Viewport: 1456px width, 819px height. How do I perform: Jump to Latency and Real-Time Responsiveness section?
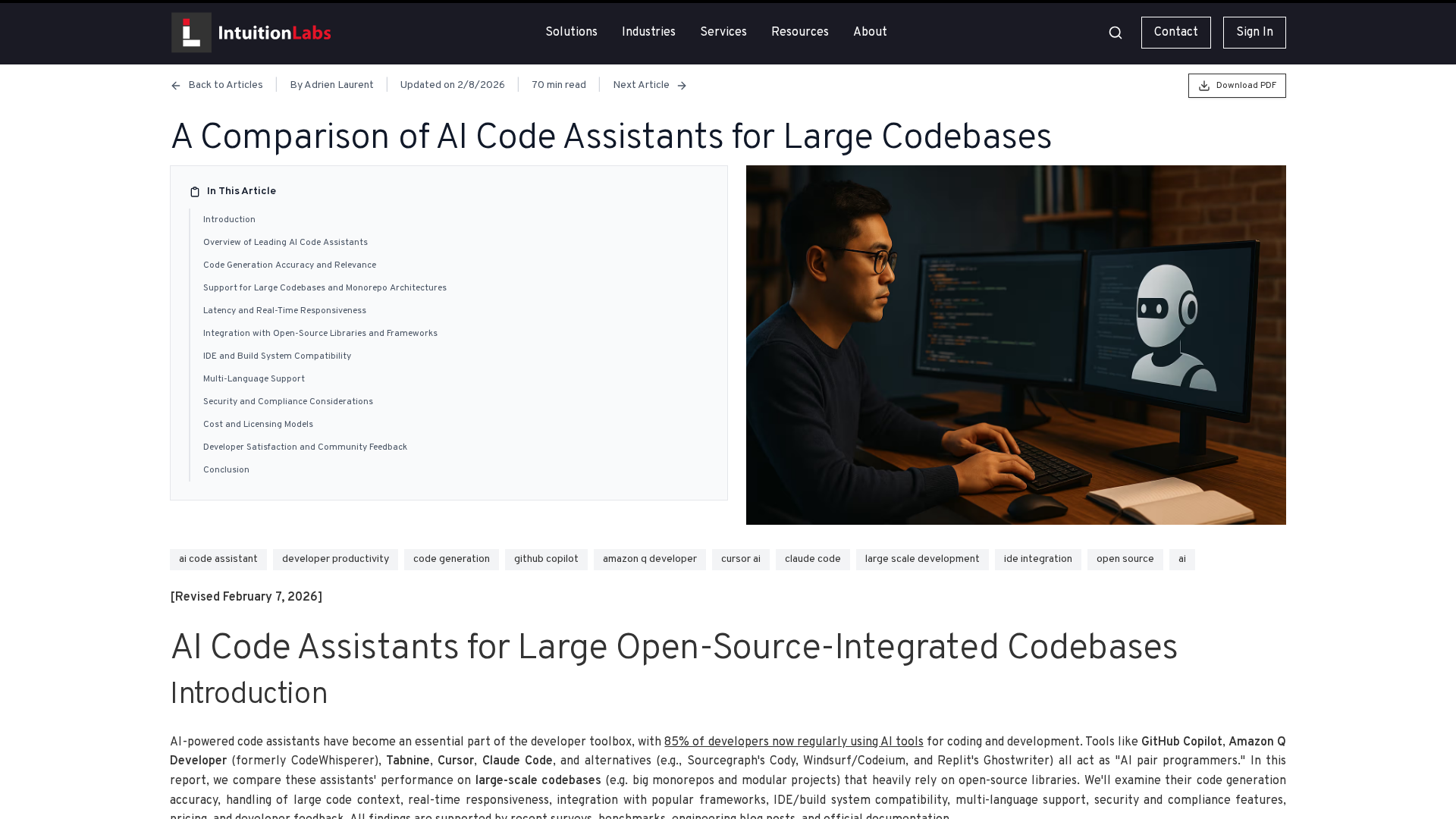[x=284, y=311]
